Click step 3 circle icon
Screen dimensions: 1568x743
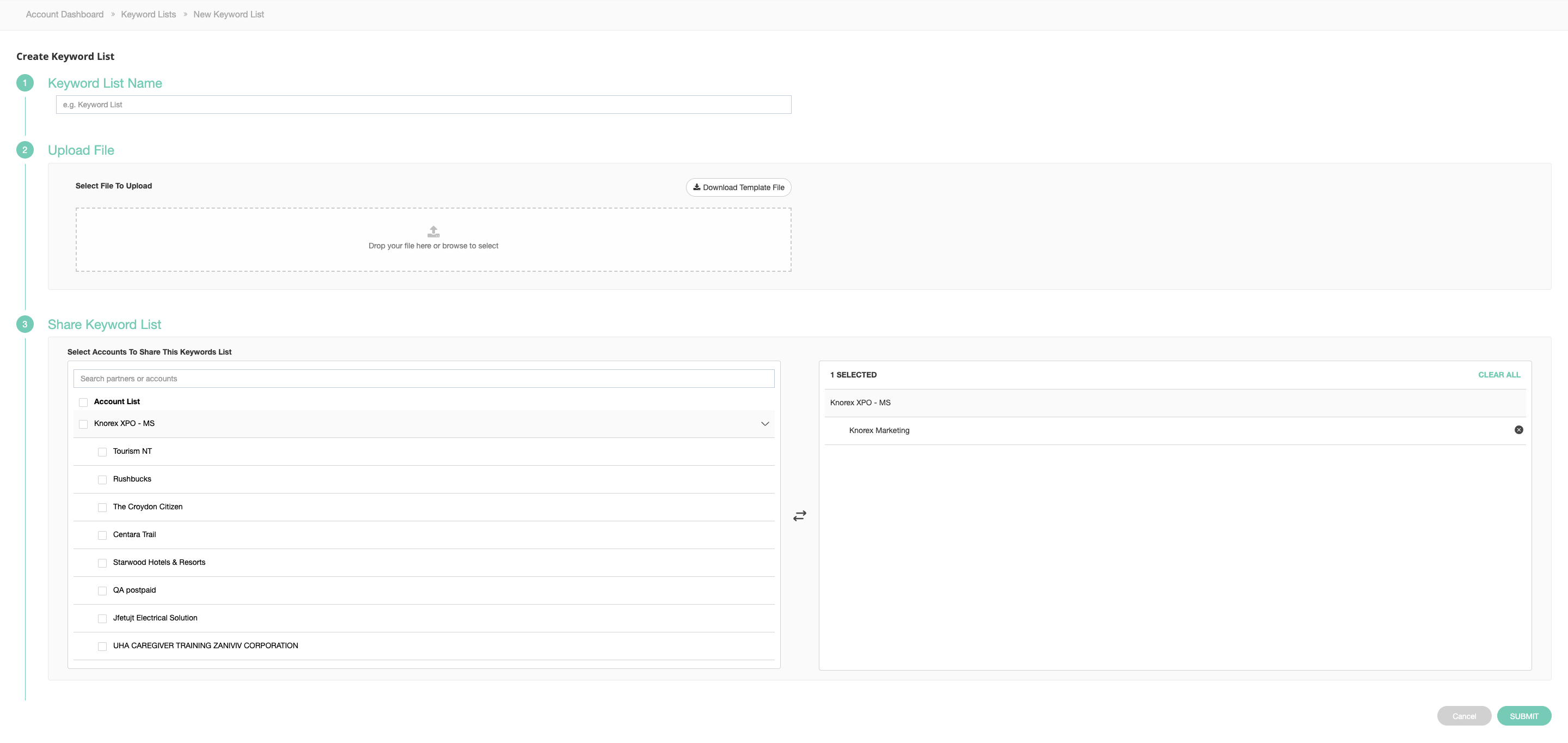(25, 324)
